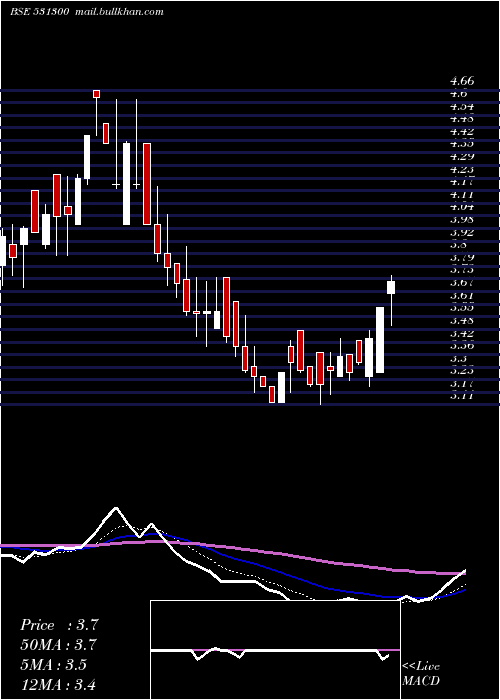Select the 3.61 price axis label

coord(462,296)
